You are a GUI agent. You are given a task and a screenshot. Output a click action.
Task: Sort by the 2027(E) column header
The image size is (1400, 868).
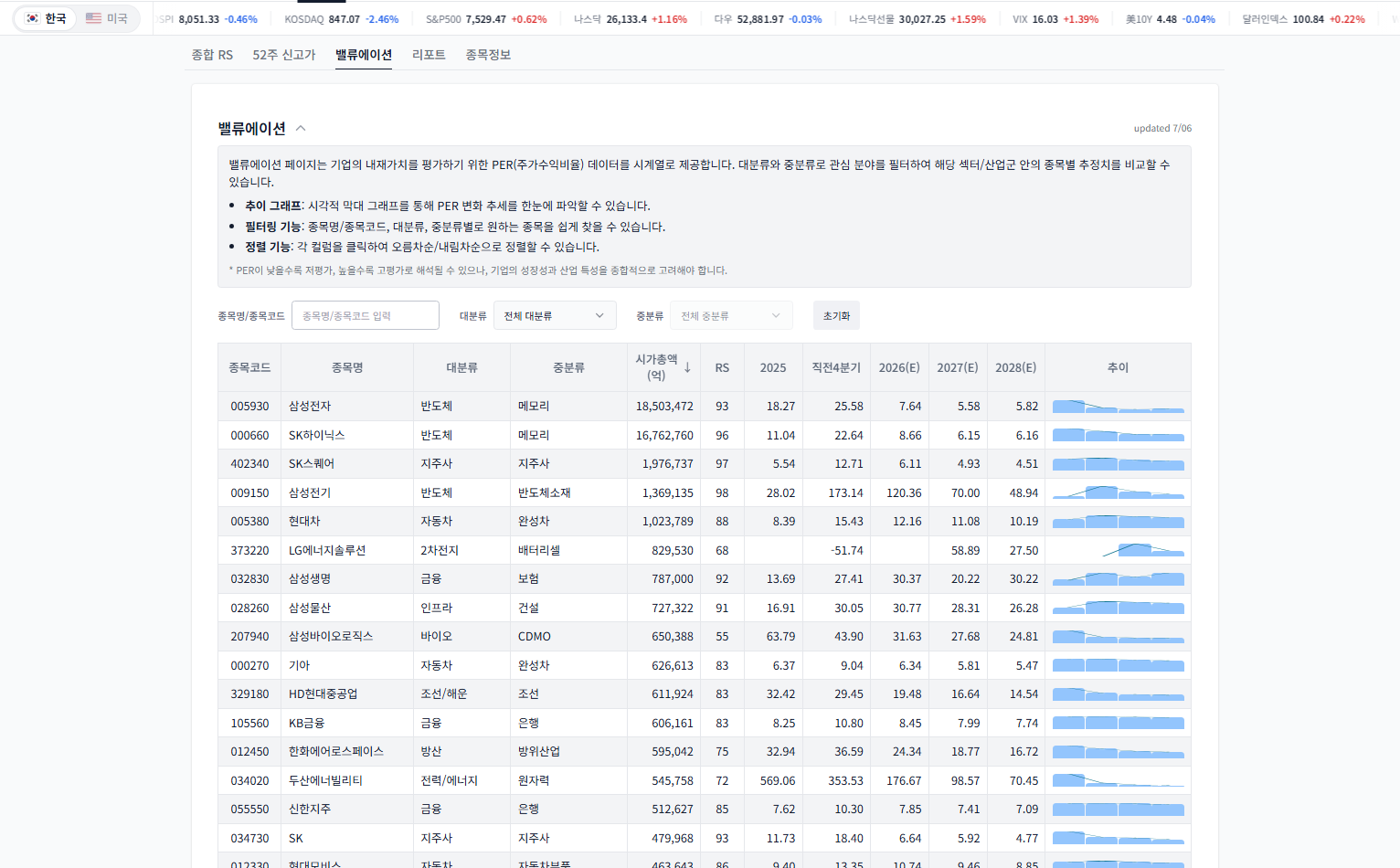pyautogui.click(x=958, y=367)
